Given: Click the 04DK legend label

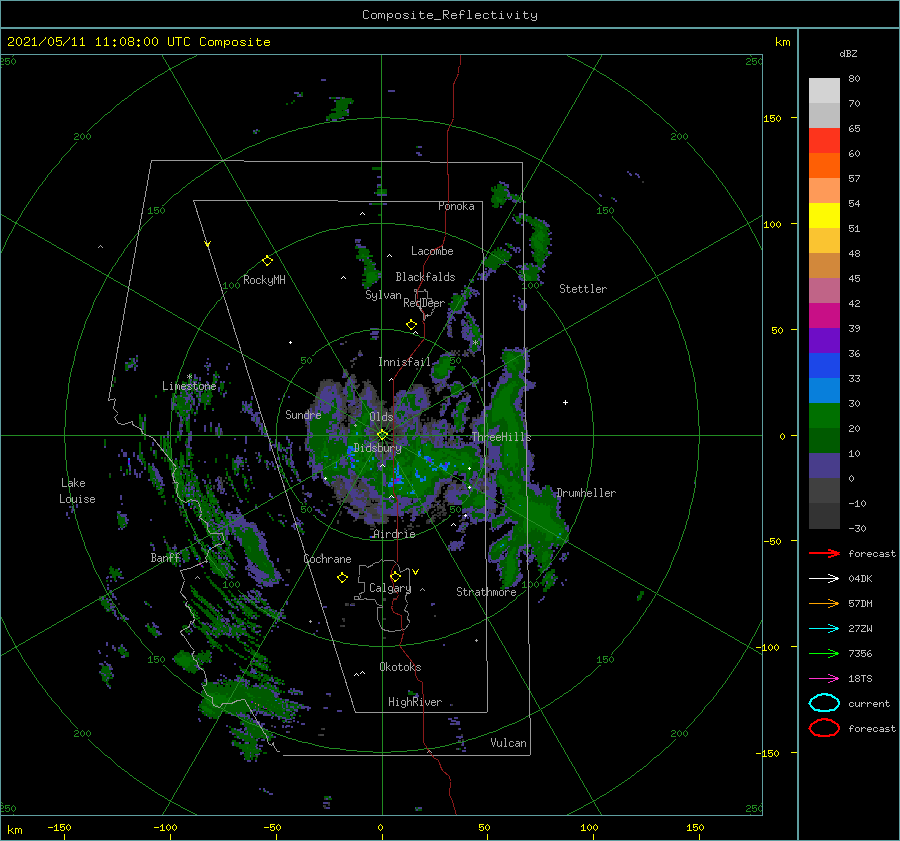Looking at the screenshot, I should tap(860, 579).
